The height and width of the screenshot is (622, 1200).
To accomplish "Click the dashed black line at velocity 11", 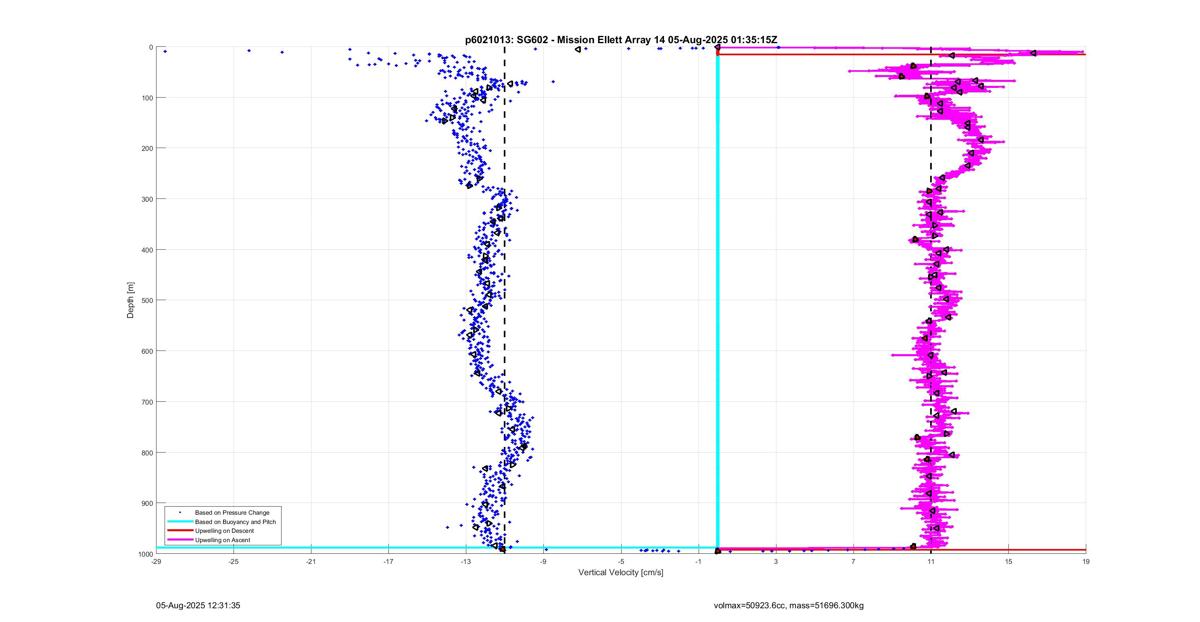I will 931,300.
